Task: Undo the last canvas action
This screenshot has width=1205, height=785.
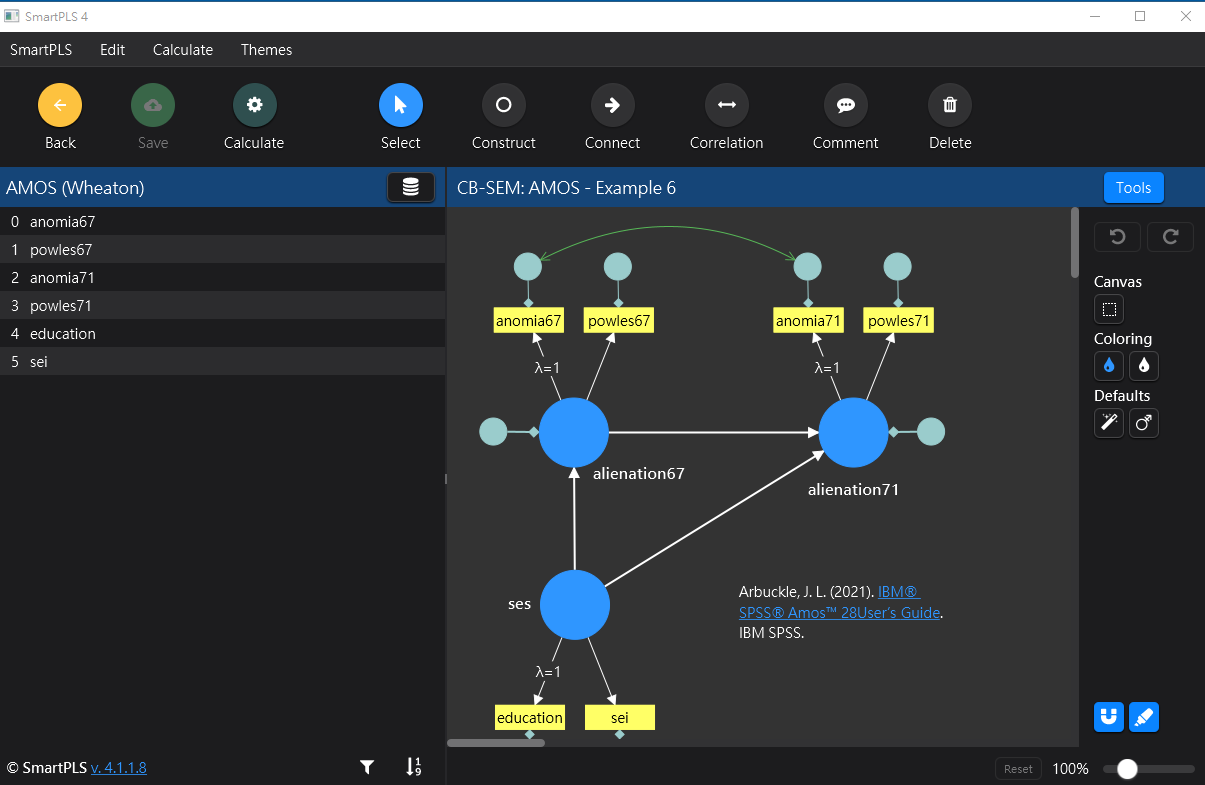Action: point(1118,237)
